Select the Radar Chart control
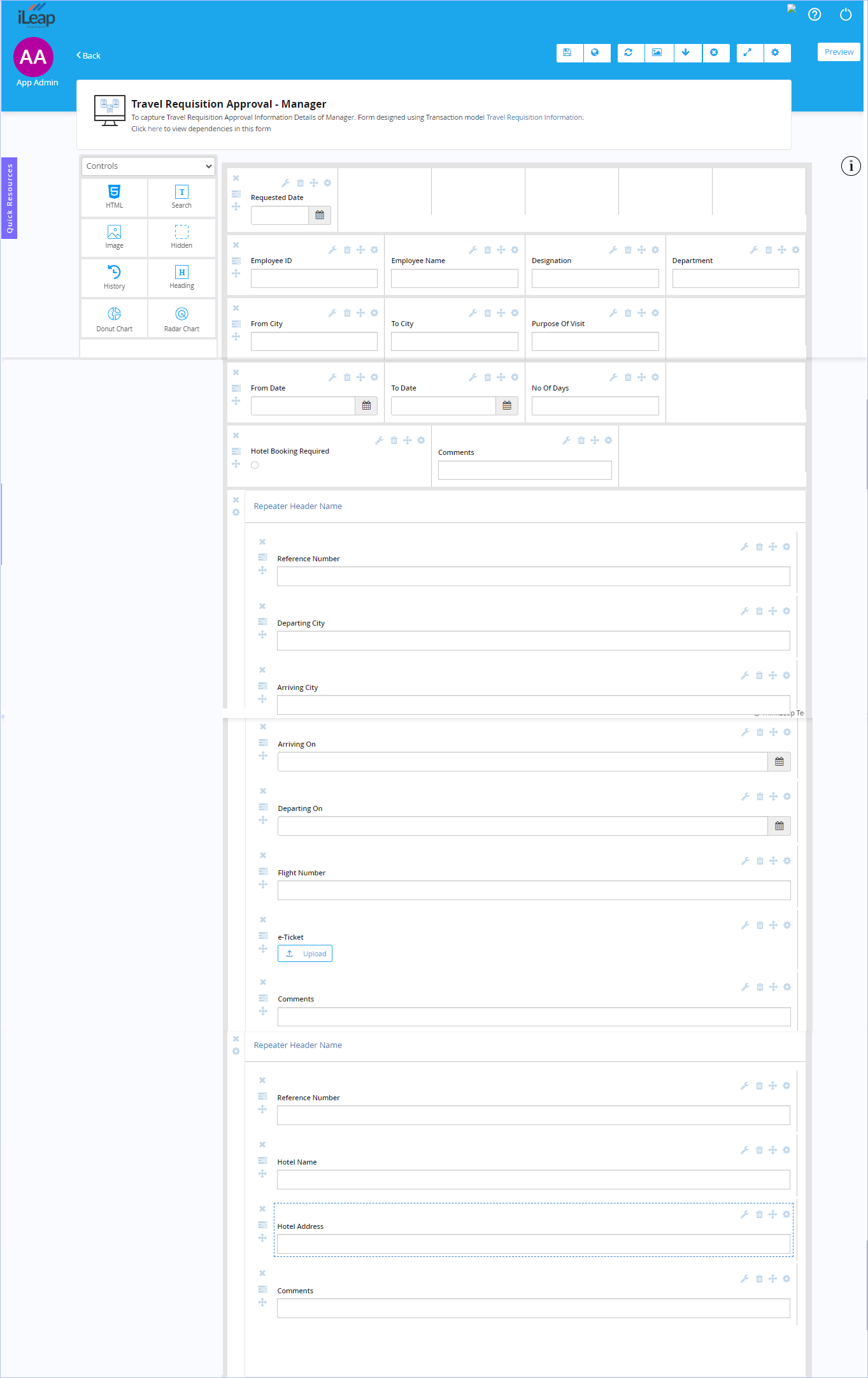This screenshot has width=868, height=1378. (x=181, y=319)
